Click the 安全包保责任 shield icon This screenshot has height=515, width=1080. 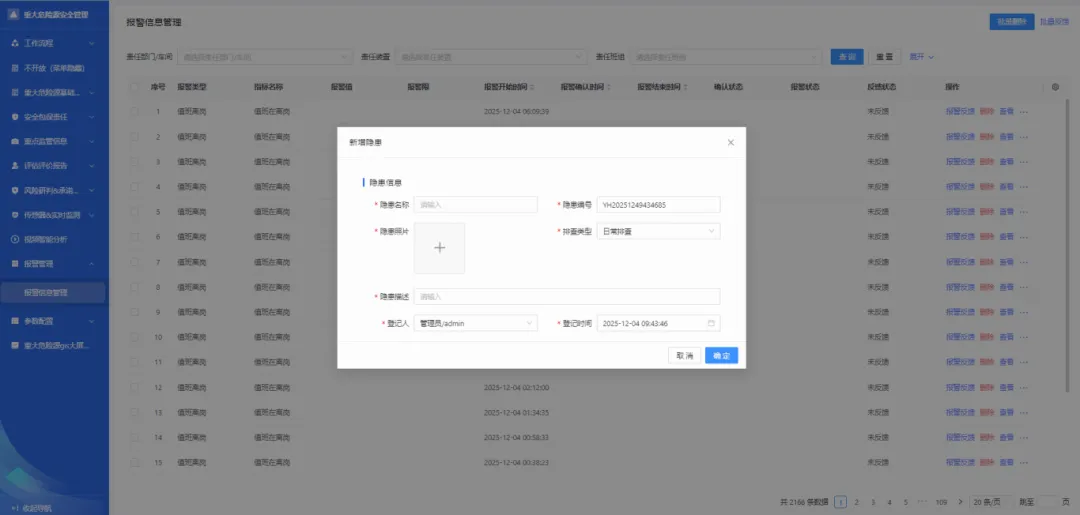point(15,117)
